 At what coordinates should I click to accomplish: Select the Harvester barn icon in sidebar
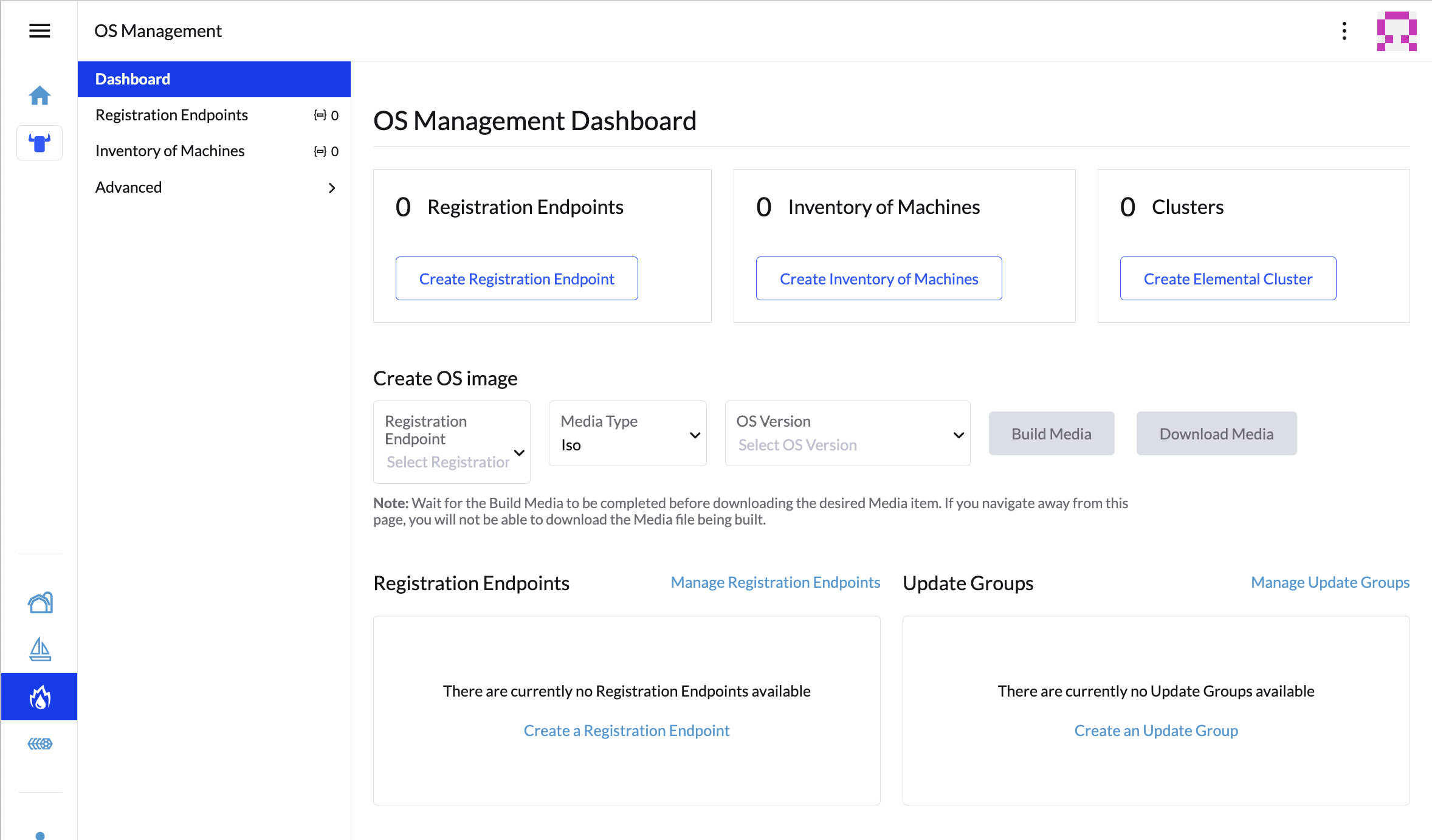tap(39, 603)
